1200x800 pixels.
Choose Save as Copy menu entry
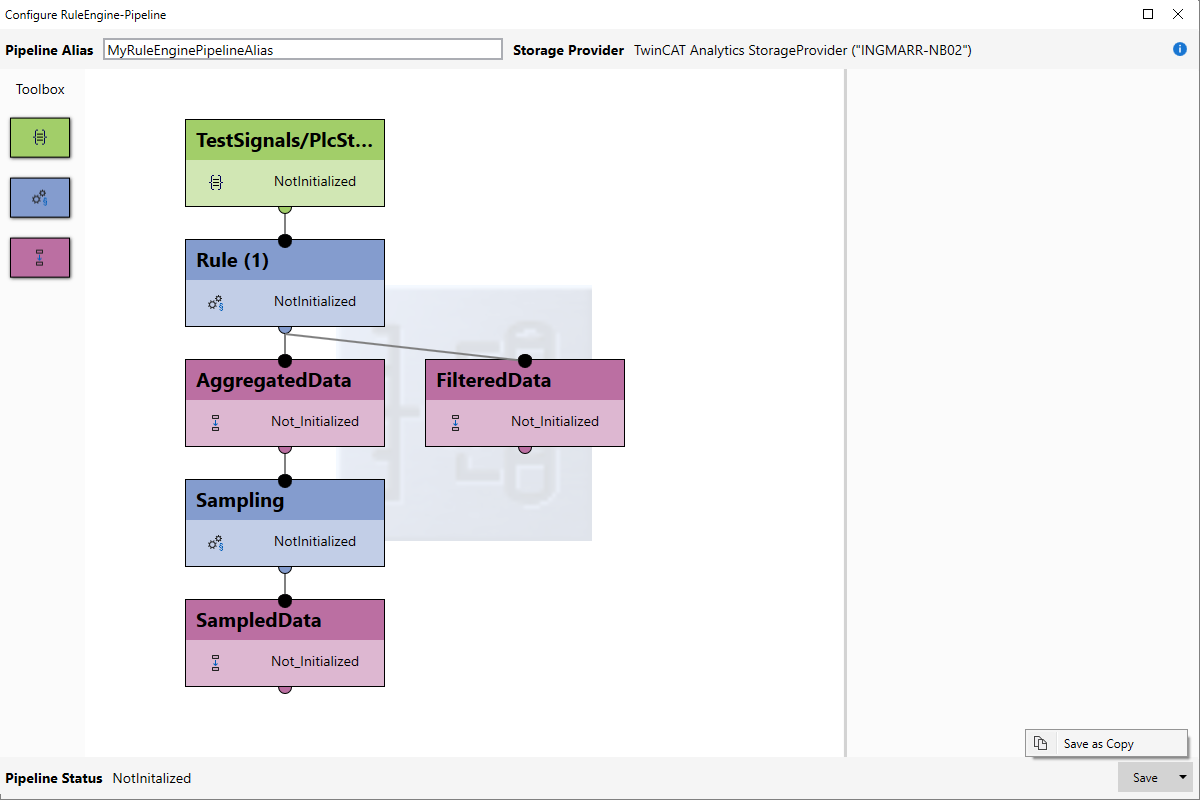tap(1106, 743)
